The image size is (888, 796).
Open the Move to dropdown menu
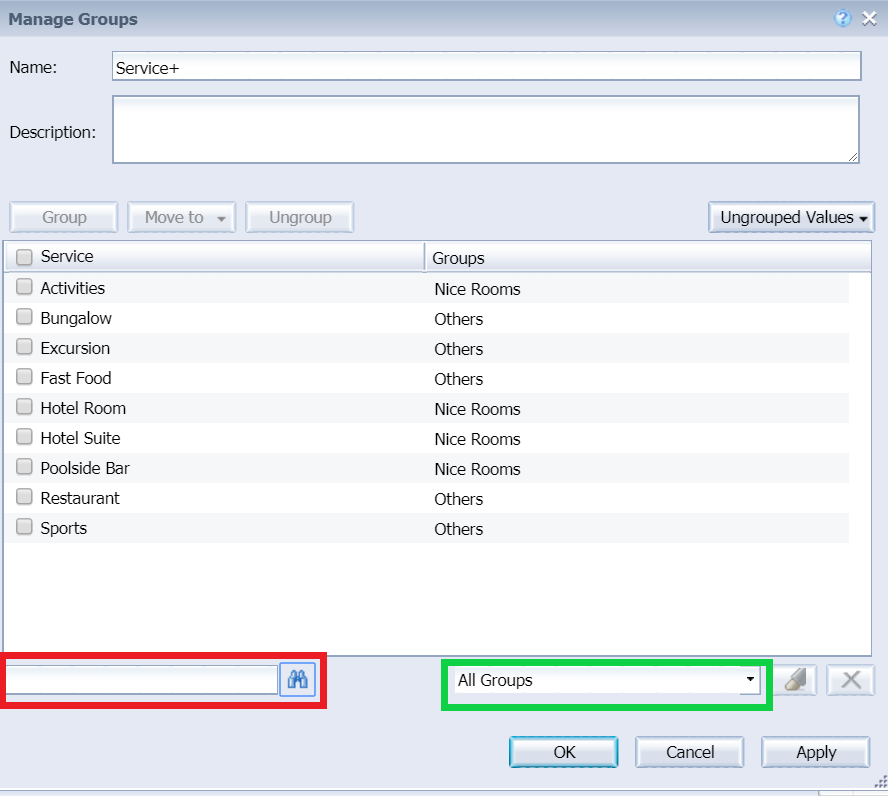coord(181,217)
